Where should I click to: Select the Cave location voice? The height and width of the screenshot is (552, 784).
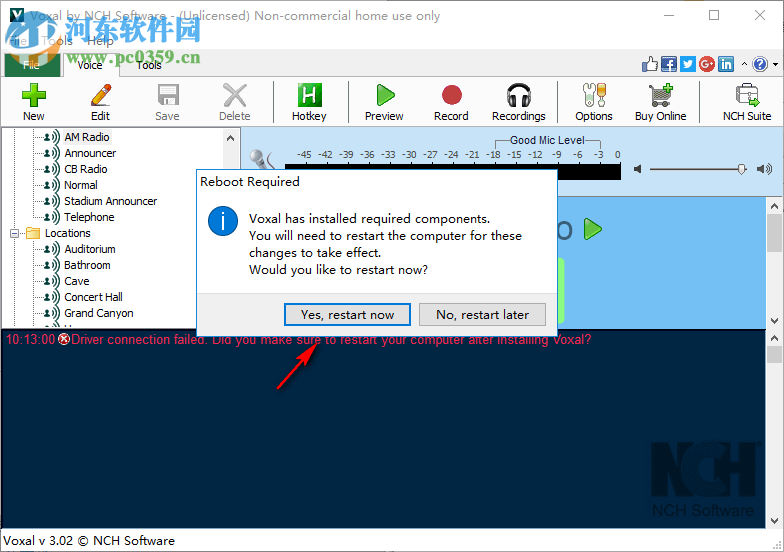pos(76,281)
